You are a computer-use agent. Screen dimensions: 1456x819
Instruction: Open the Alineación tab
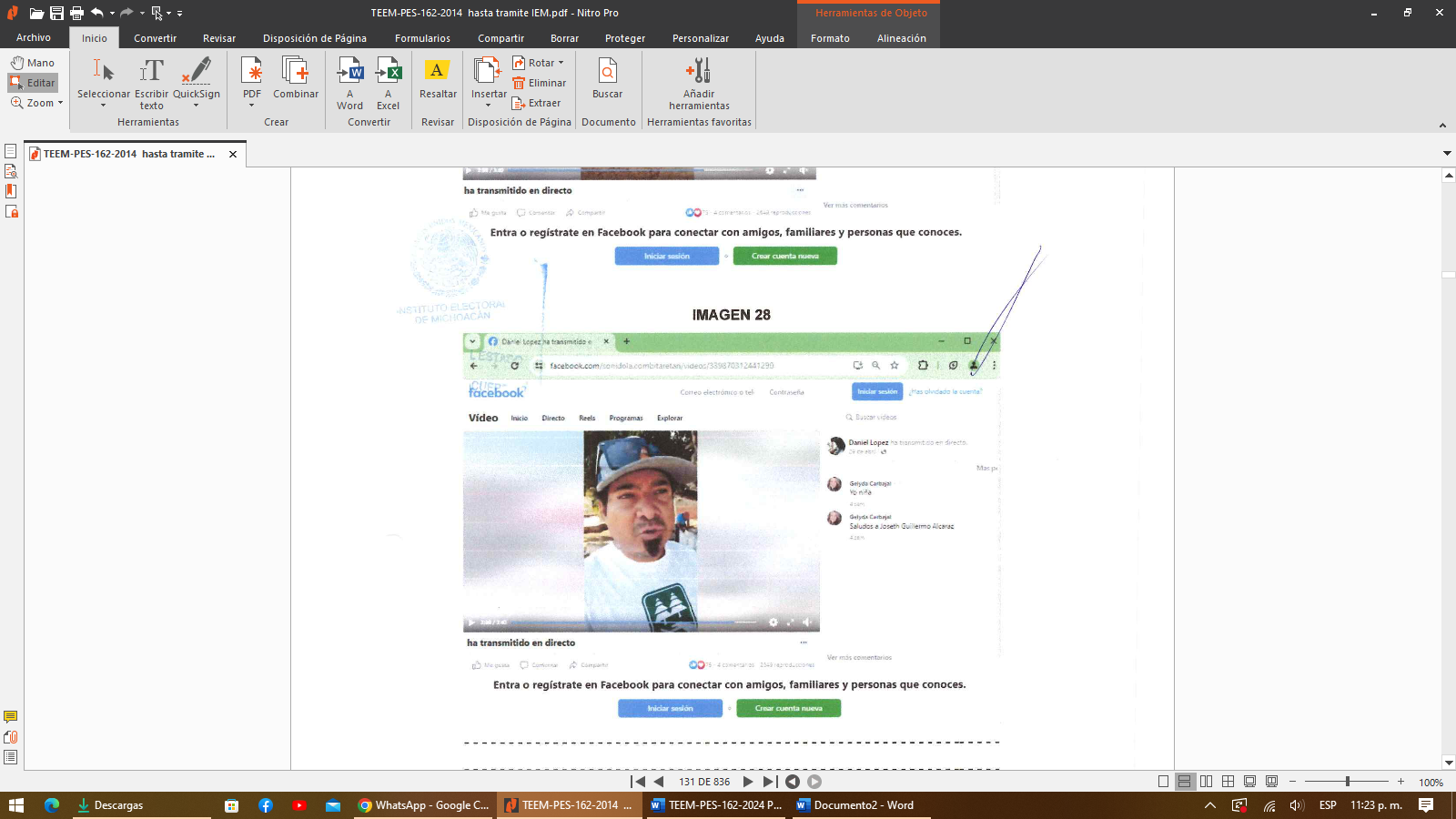[x=902, y=38]
